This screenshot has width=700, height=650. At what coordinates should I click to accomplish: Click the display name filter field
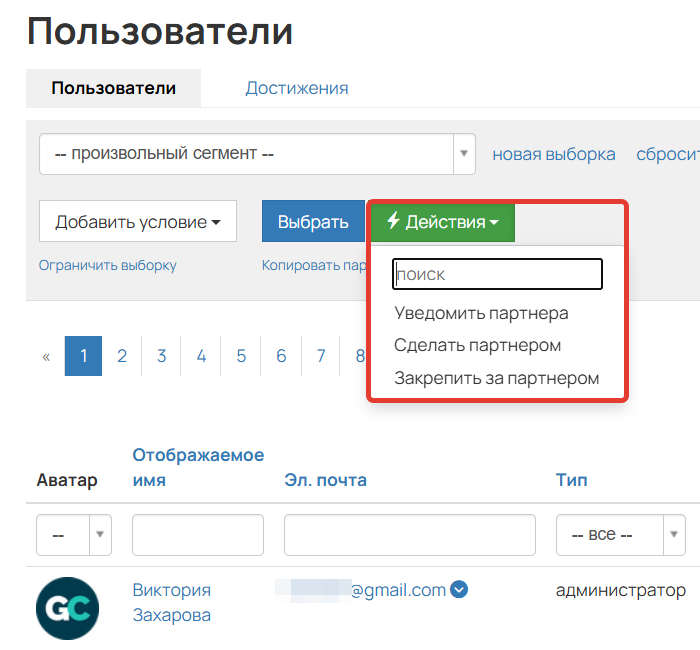coord(198,535)
